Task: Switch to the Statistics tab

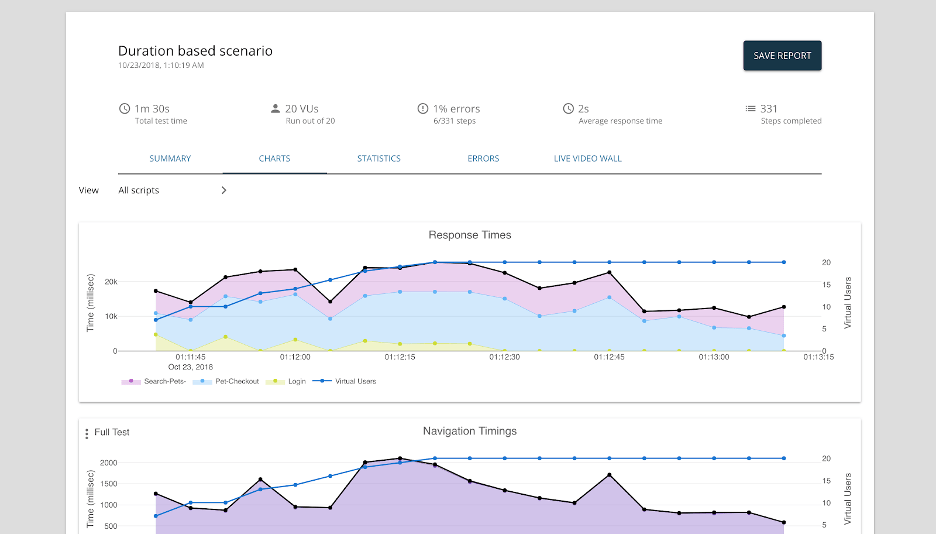Action: coord(379,159)
